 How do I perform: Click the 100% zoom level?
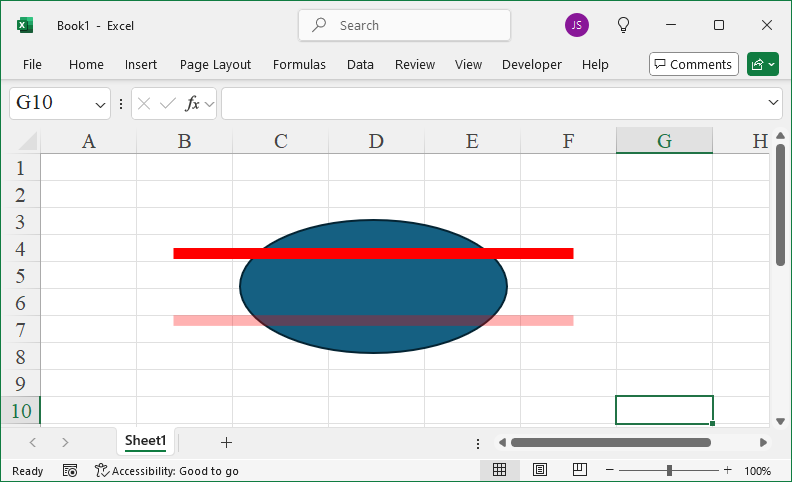tap(757, 471)
